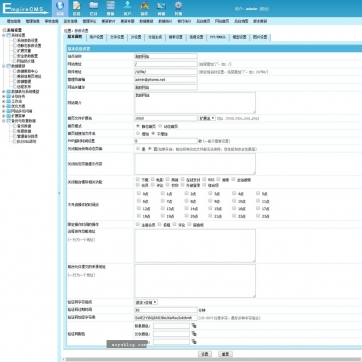Open the text color picker icon for verification code

194,334
